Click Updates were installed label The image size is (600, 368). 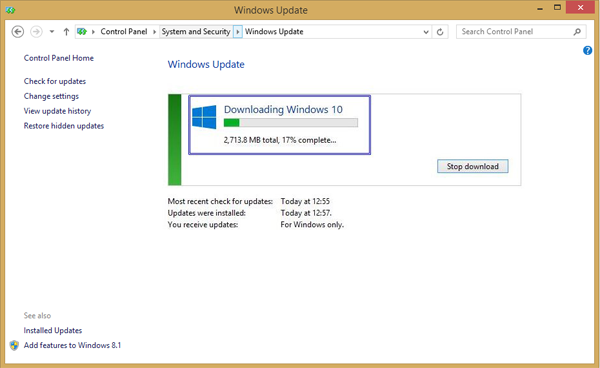click(207, 213)
